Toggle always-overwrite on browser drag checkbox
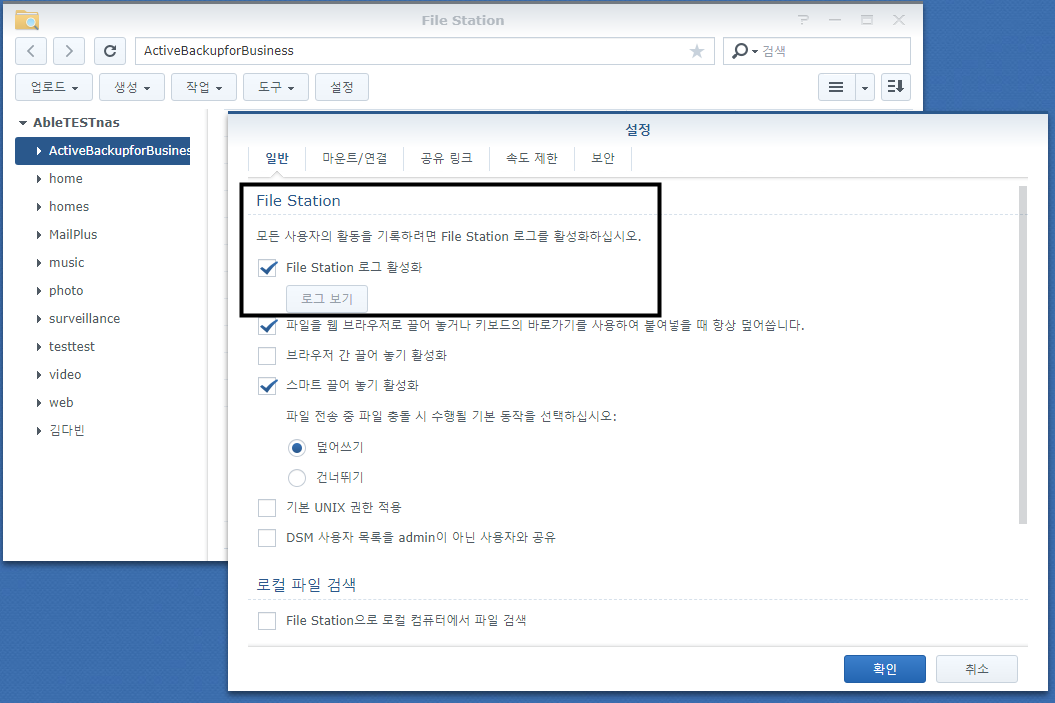Viewport: 1055px width, 703px height. point(267,326)
